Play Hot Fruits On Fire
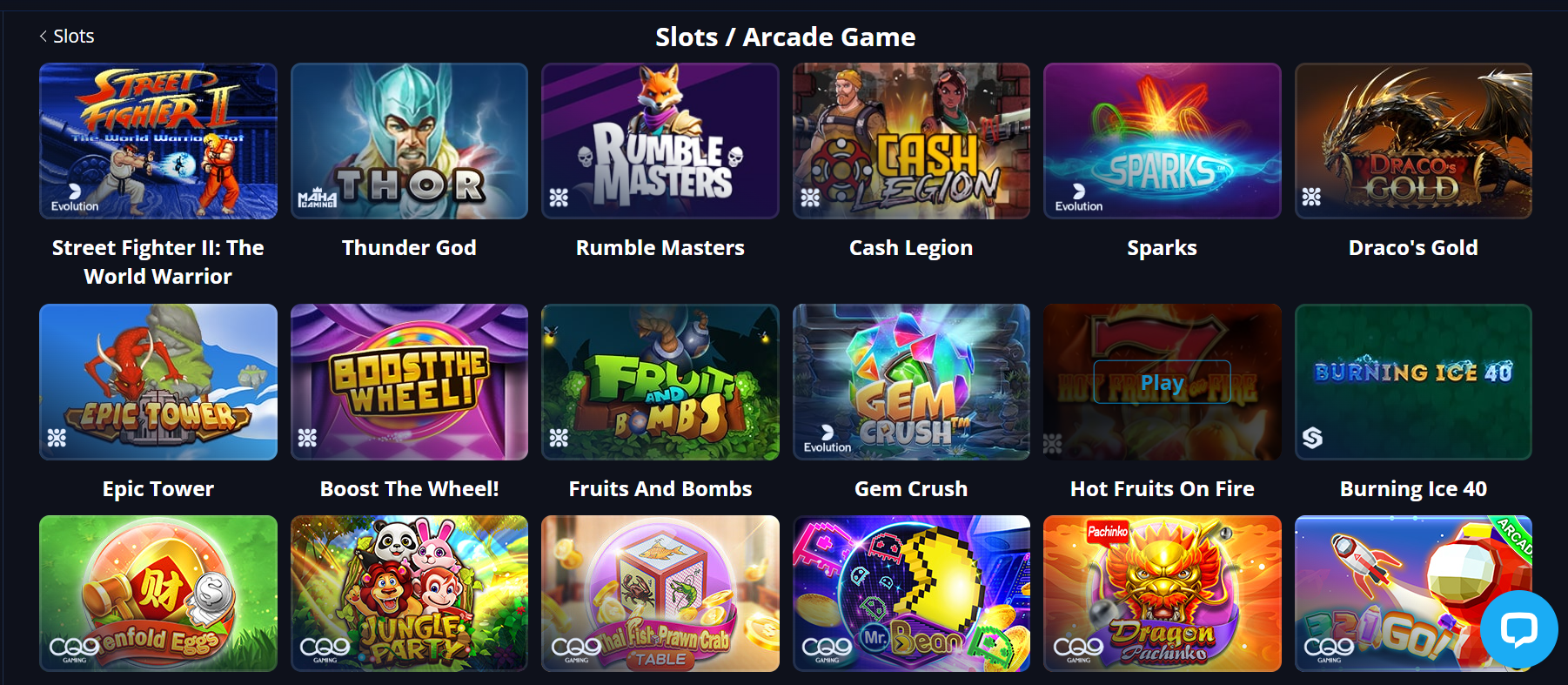Screen dimensions: 1568x685 tap(1162, 382)
